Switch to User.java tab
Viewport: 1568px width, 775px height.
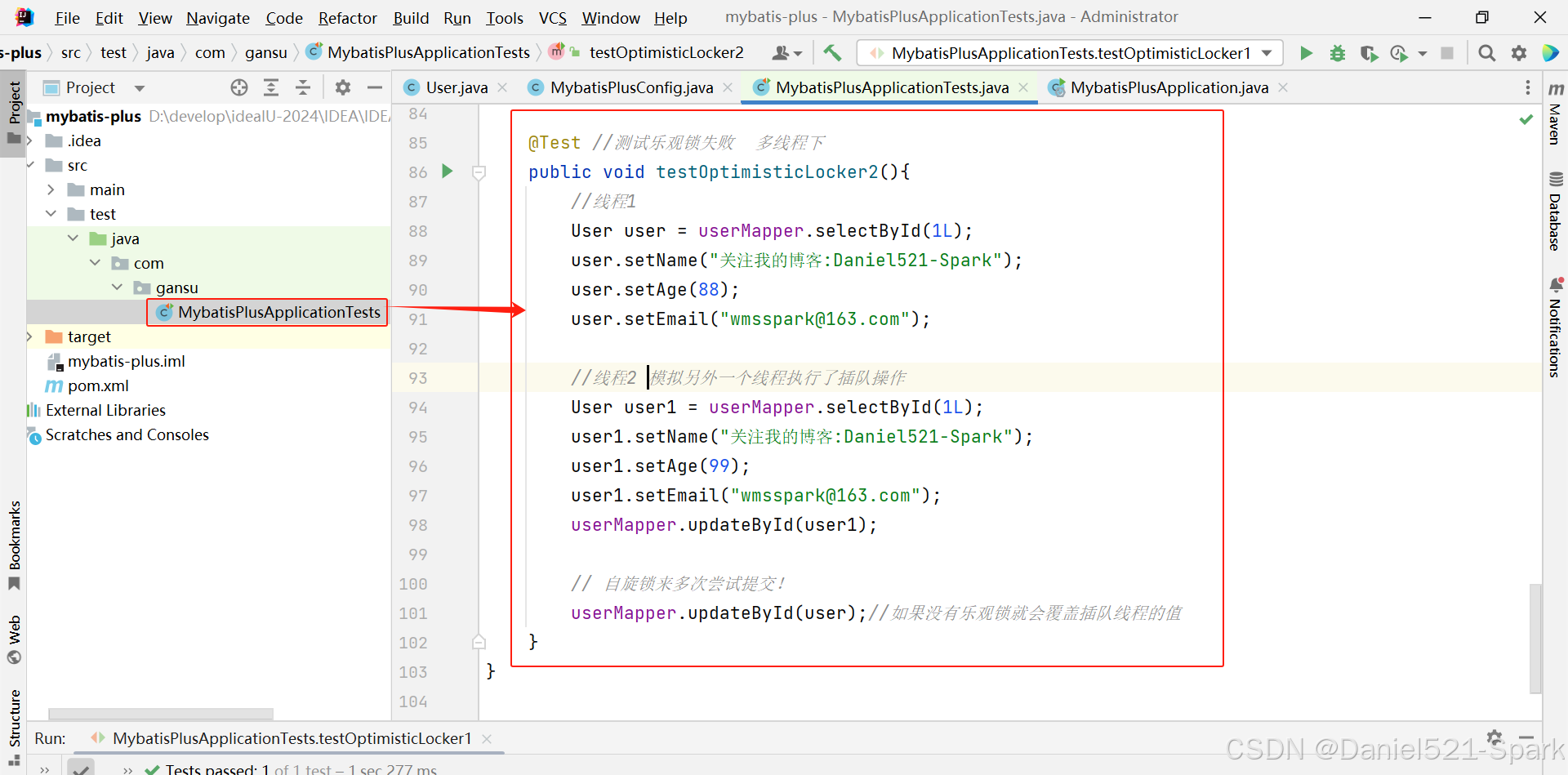[x=456, y=87]
